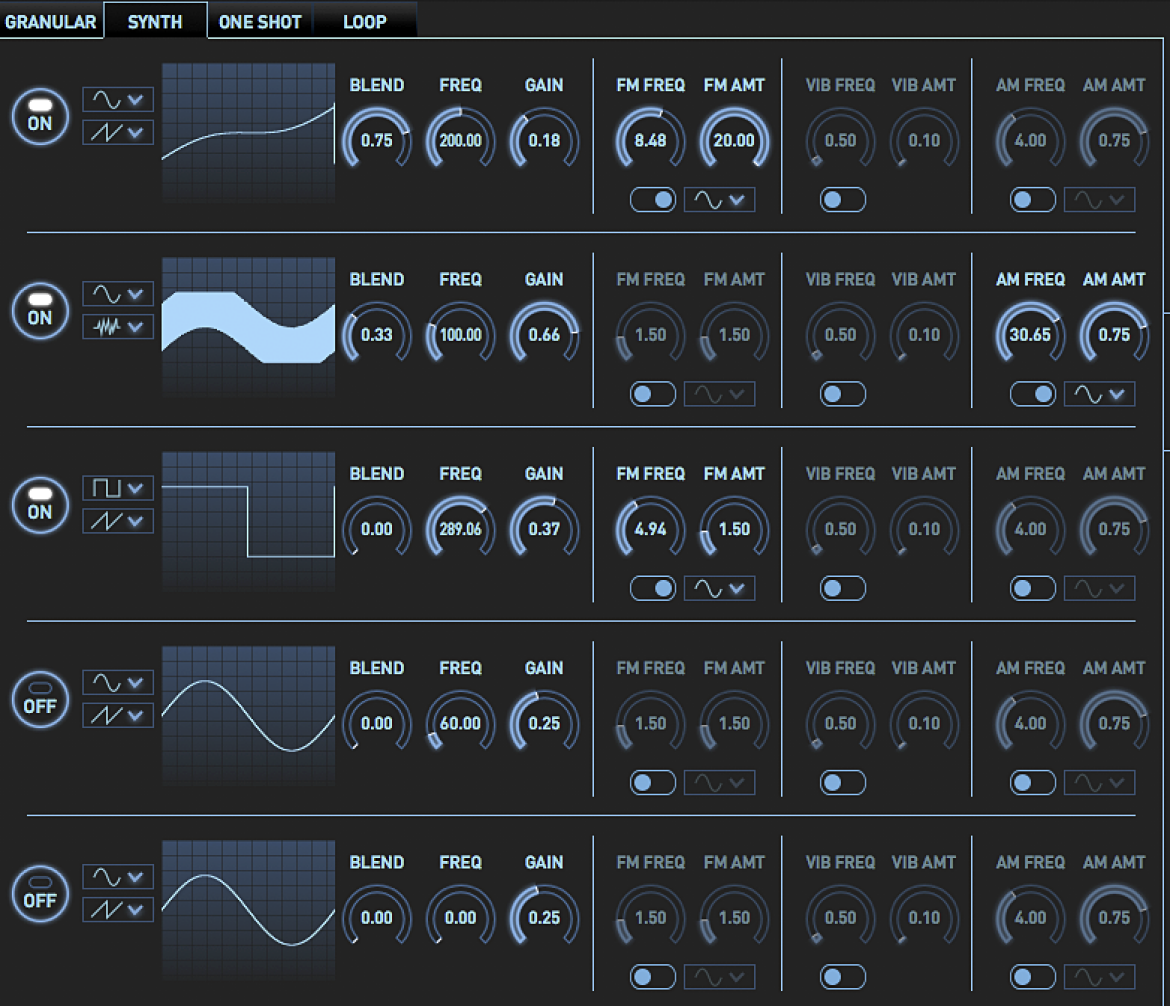
Task: Click fourth oscillator GAIN knob showing 0.25
Action: (x=544, y=722)
